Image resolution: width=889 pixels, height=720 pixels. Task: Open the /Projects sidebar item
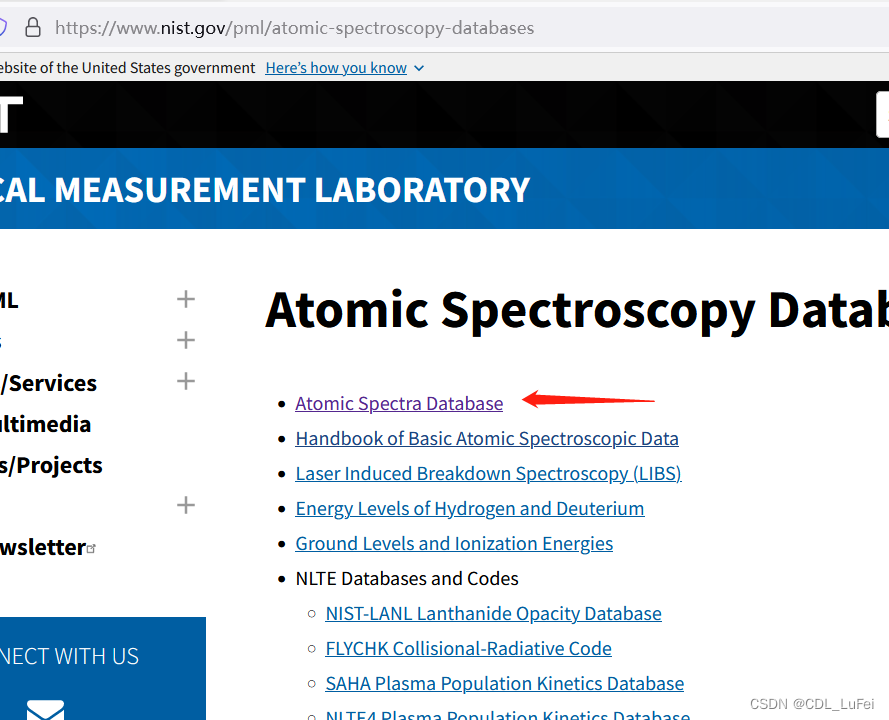pyautogui.click(x=51, y=465)
